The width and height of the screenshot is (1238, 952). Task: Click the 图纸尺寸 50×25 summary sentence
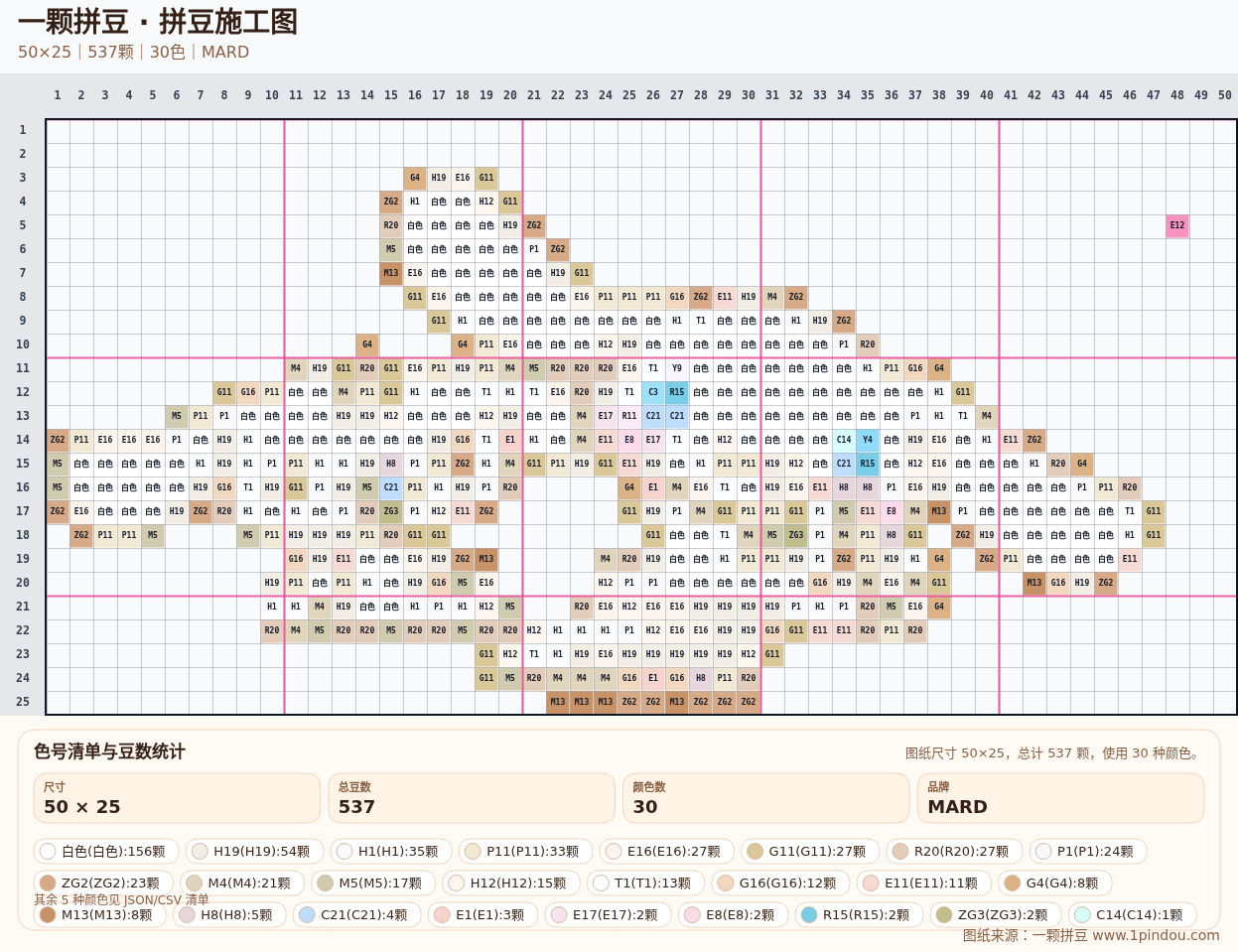tap(1054, 753)
